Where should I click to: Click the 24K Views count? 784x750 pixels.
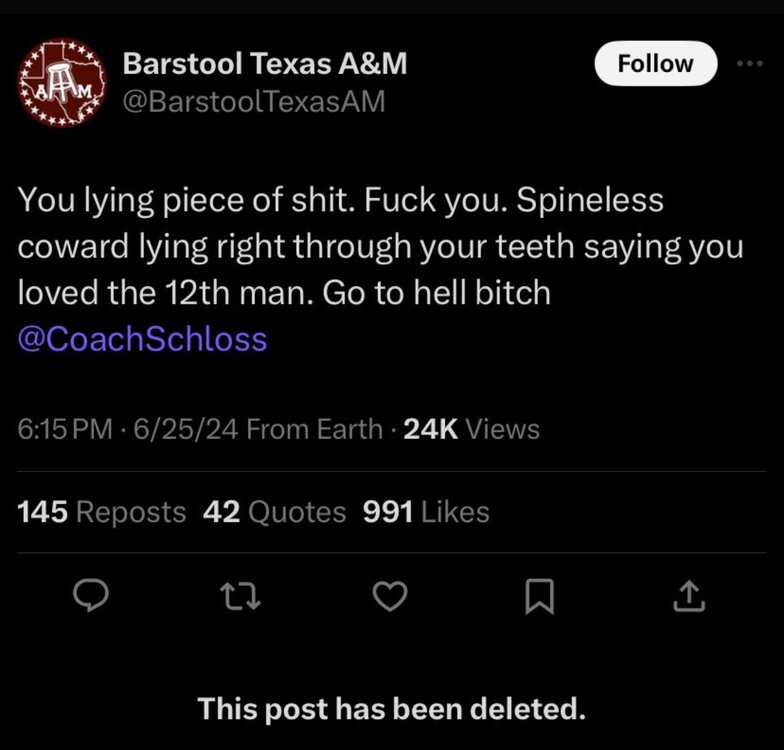(470, 429)
